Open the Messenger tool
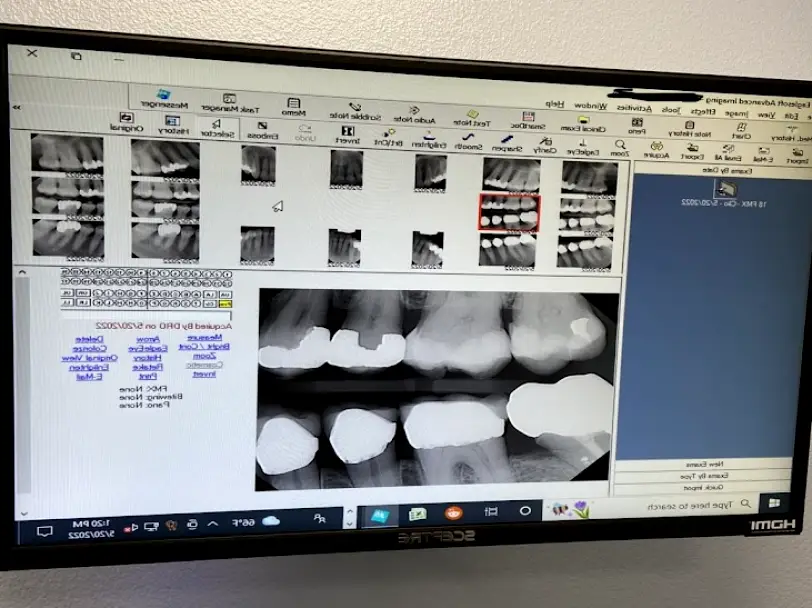Image resolution: width=812 pixels, height=608 pixels. pos(165,98)
